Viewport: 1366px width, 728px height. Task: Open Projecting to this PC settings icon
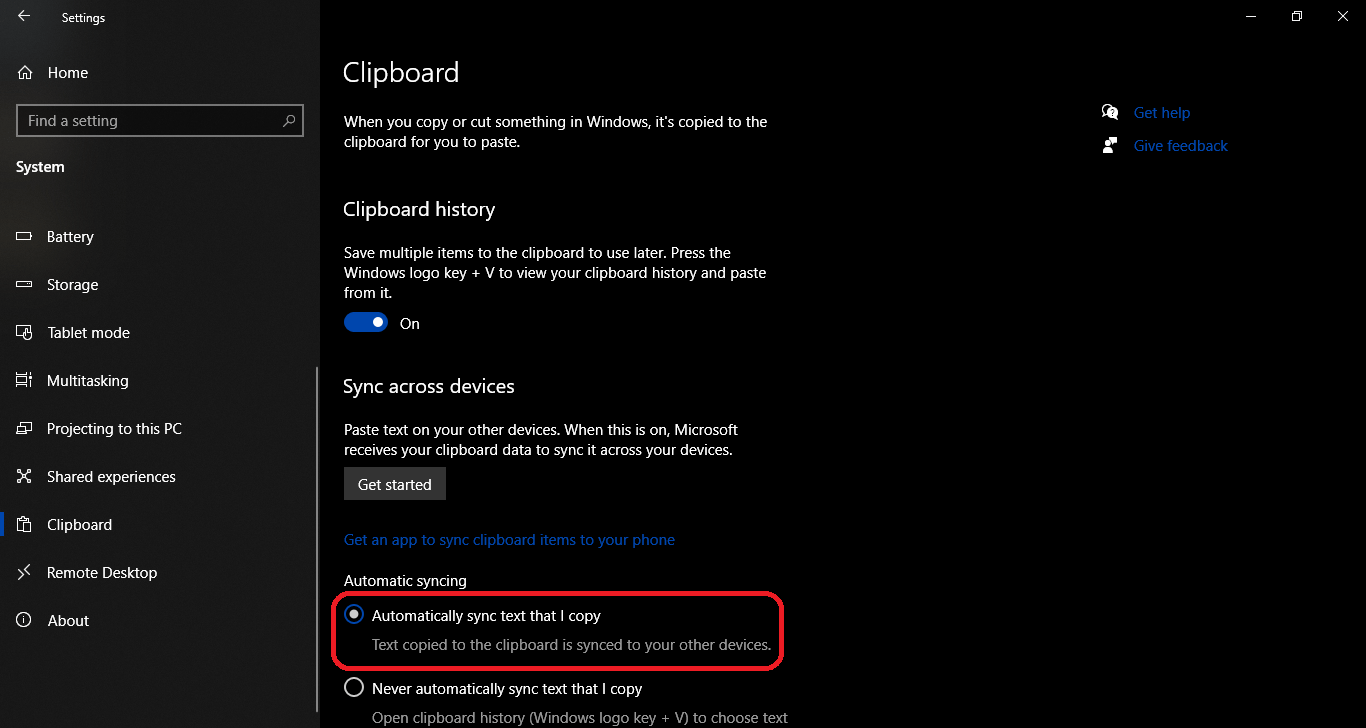(x=23, y=428)
